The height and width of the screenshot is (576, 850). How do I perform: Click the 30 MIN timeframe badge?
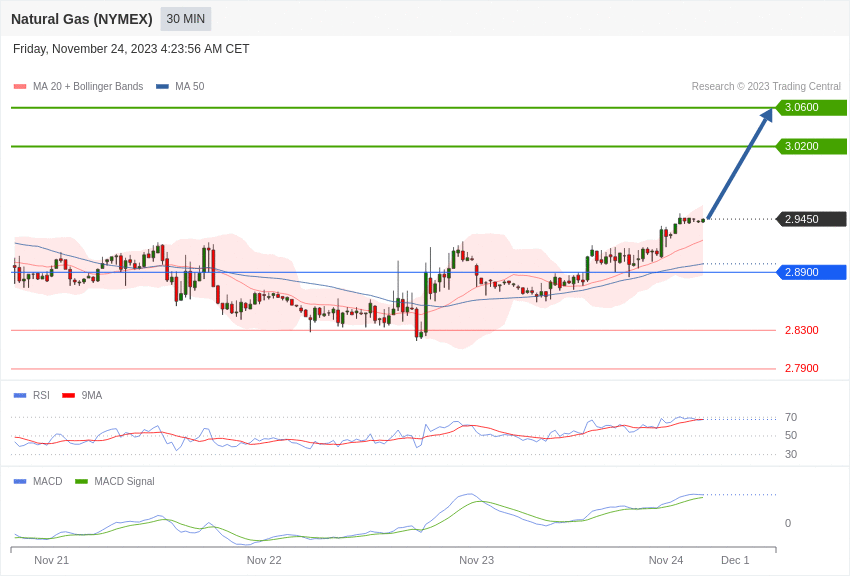(x=185, y=19)
